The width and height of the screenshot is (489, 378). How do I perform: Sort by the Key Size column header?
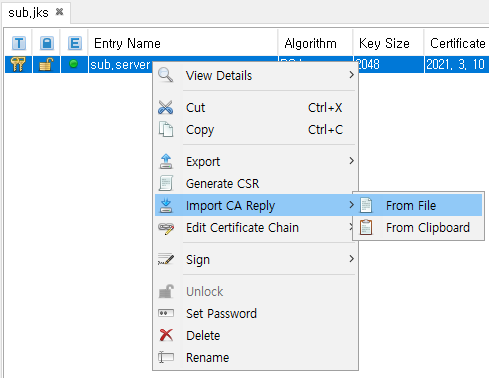[388, 43]
